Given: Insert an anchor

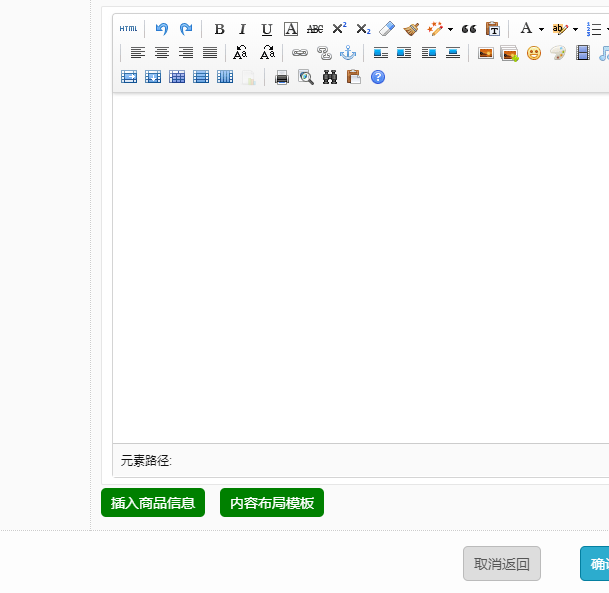Looking at the screenshot, I should (x=348, y=53).
